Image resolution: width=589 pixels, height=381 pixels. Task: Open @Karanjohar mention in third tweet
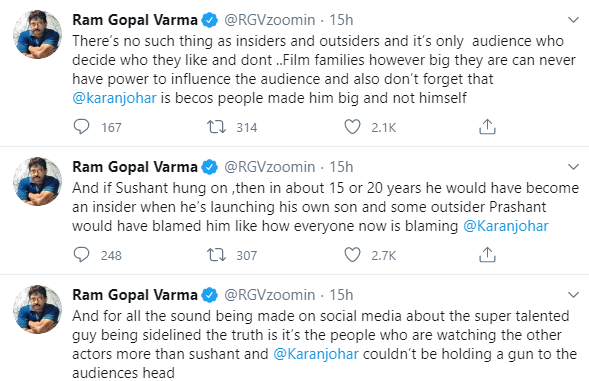point(316,354)
